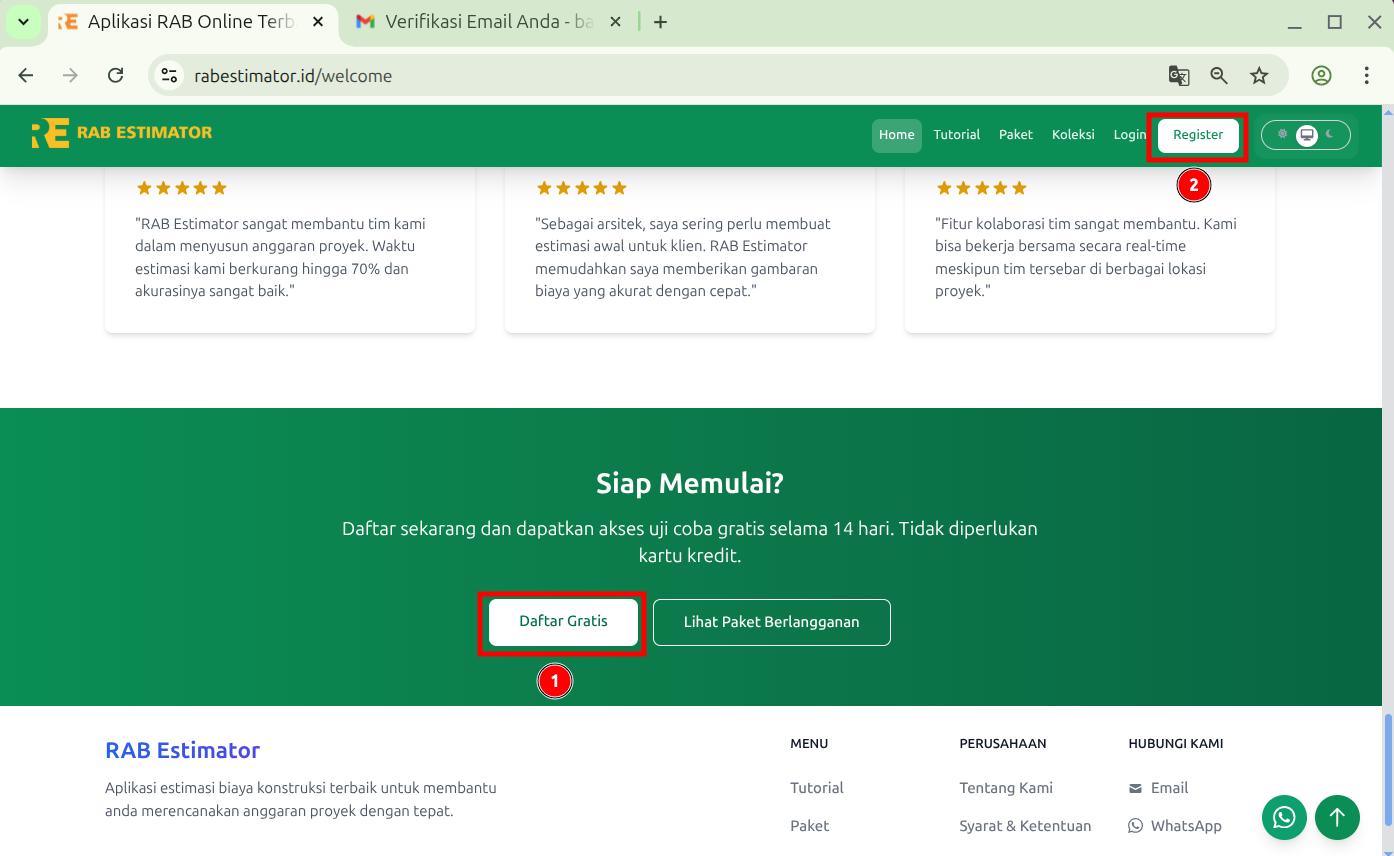Viewport: 1394px width, 856px height.
Task: Toggle theme from system to light mode
Action: tap(1283, 133)
